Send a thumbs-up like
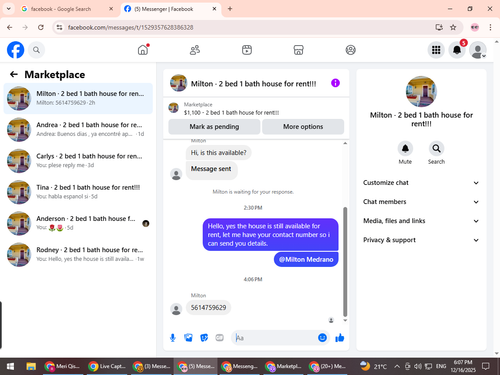The image size is (500, 375). click(340, 338)
